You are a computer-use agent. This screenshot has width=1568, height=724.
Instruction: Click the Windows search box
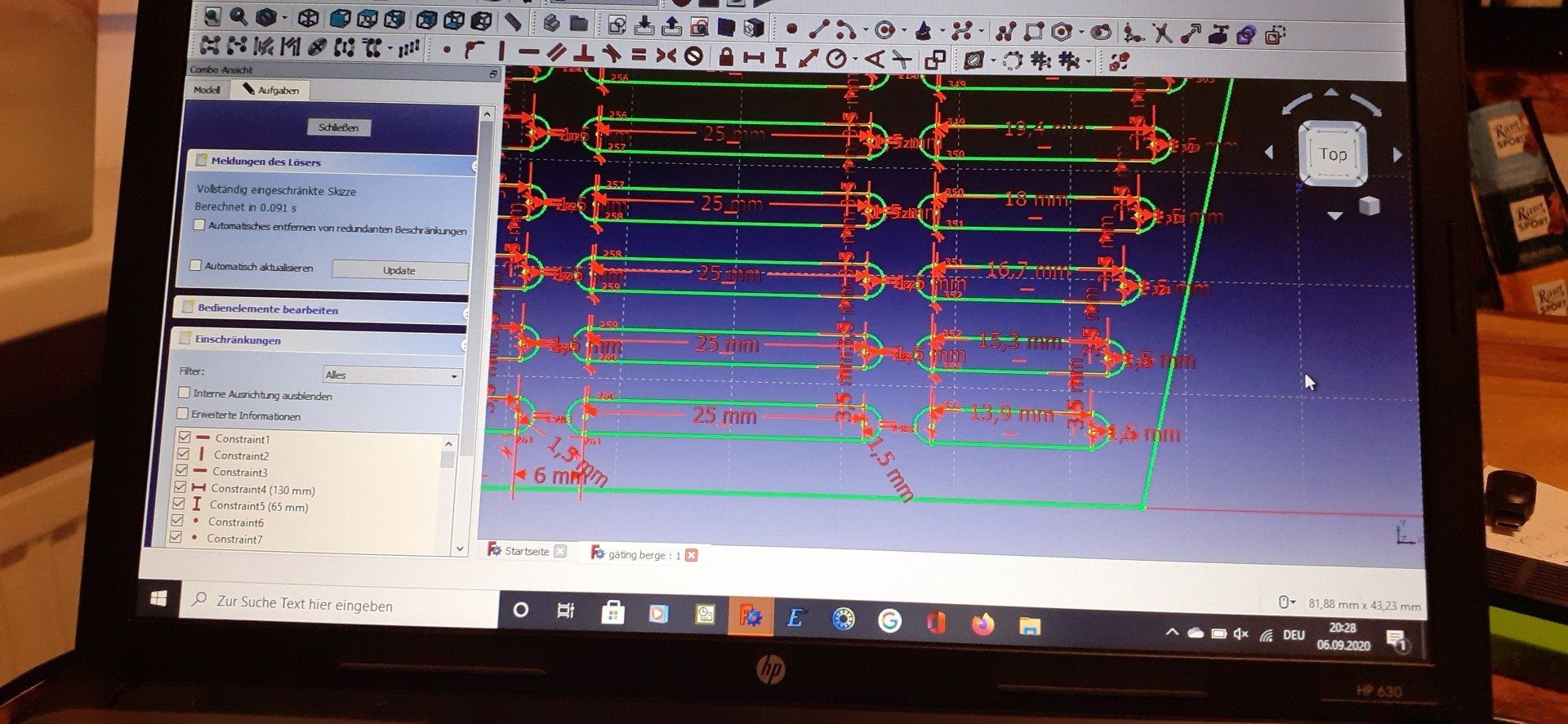click(339, 605)
